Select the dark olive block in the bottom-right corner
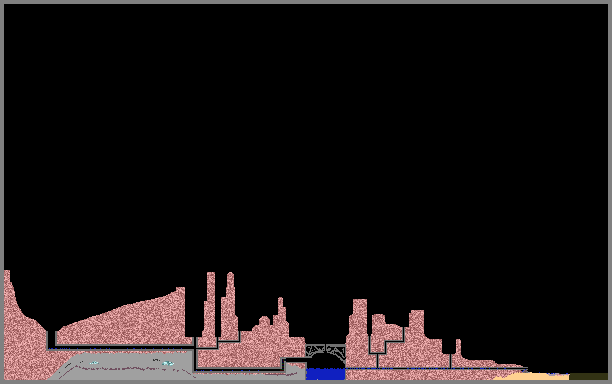Screen dimensions: 612x384 coord(588,377)
